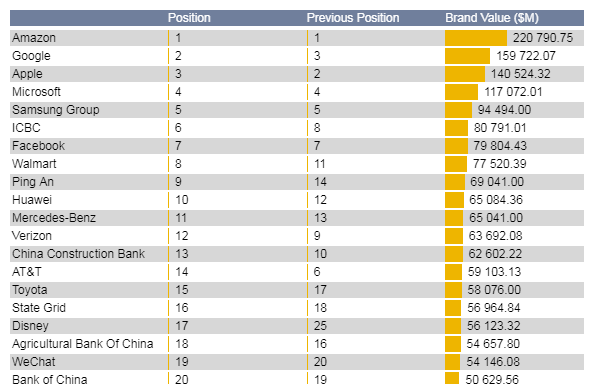Select Walmart's previous position 11
The height and width of the screenshot is (384, 594).
point(320,164)
